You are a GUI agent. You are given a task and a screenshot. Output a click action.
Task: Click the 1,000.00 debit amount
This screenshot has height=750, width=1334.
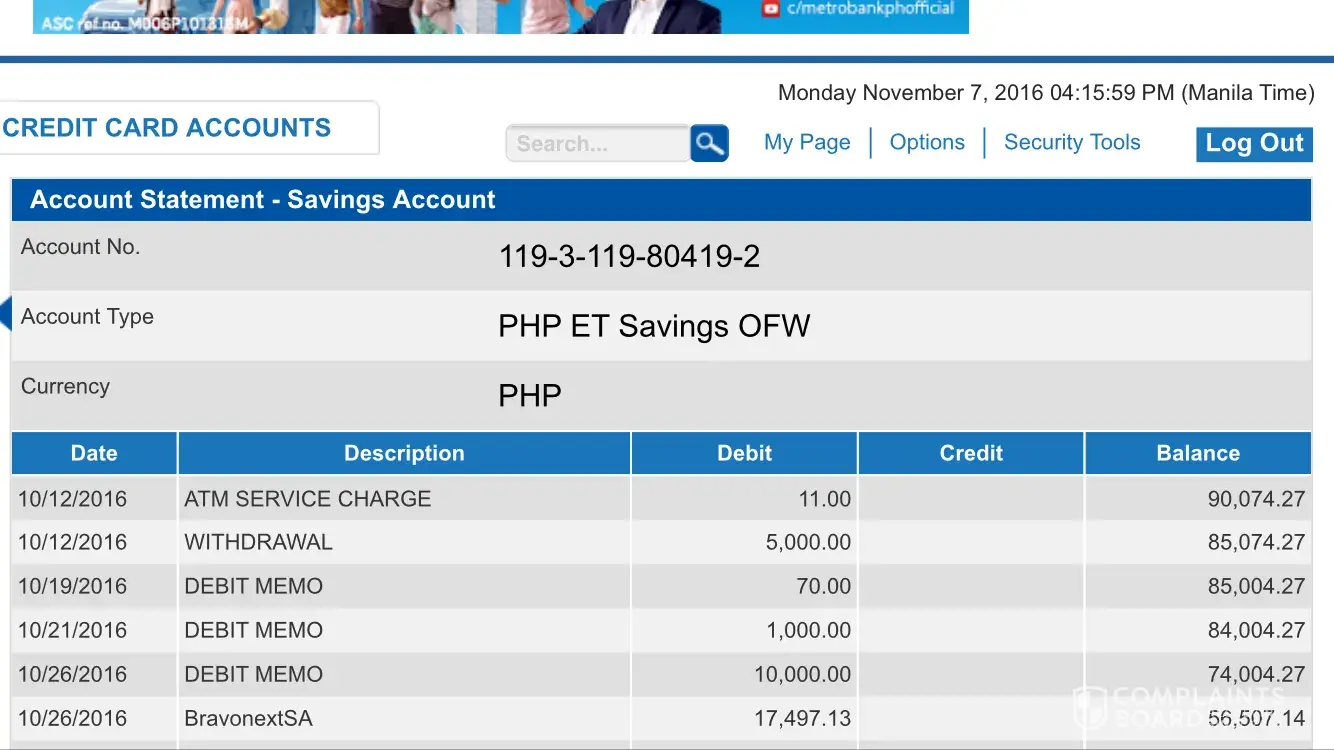[x=808, y=630]
